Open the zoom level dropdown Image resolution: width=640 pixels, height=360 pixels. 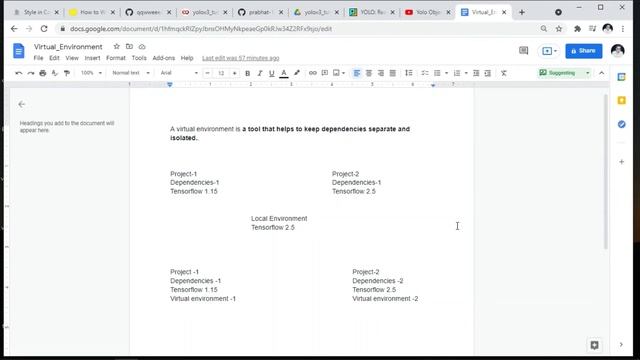point(91,73)
